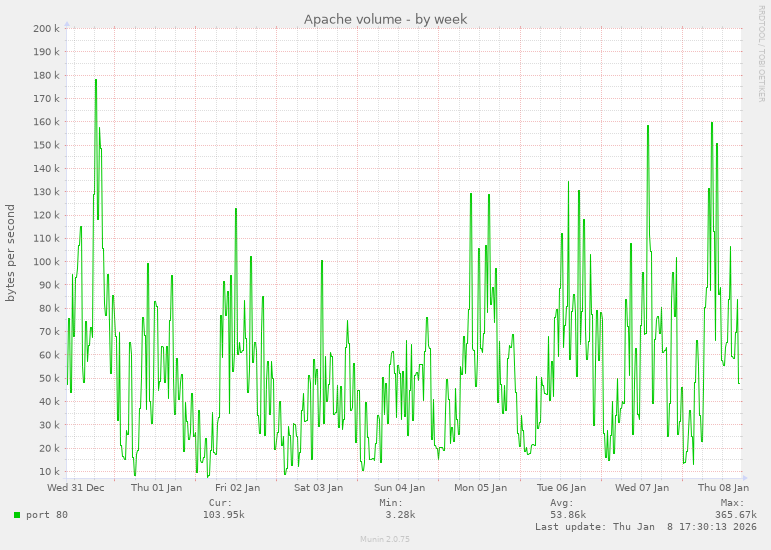
Task: Click the 178k traffic peak on Wed 31 Dec
Action: coord(96,80)
